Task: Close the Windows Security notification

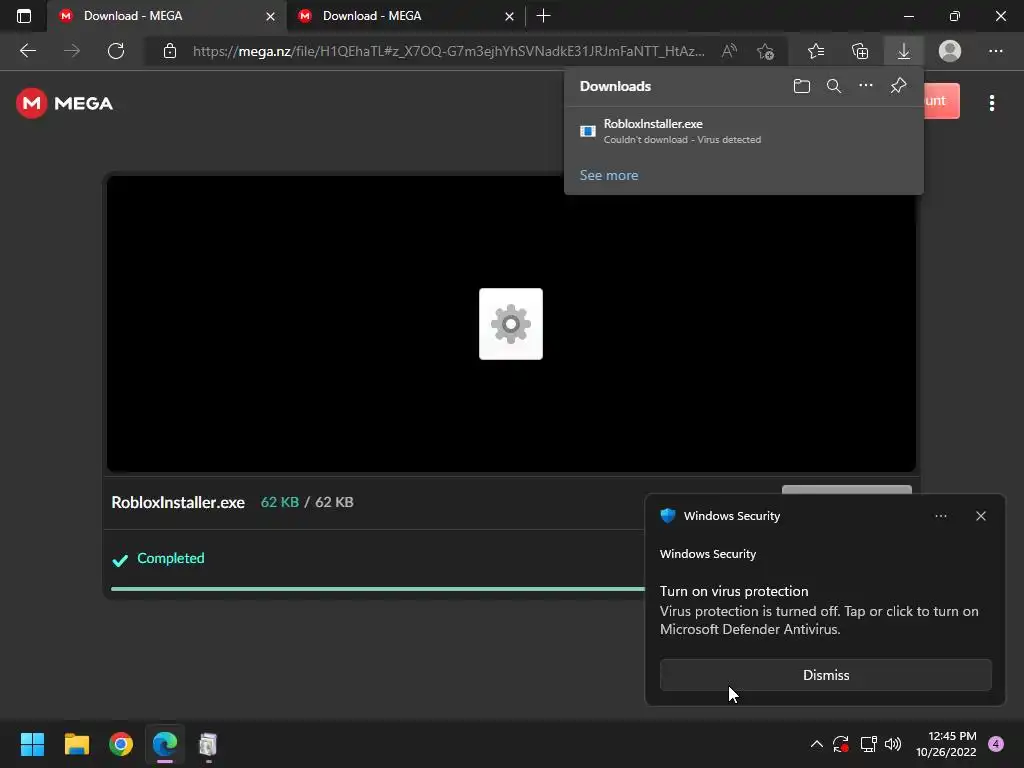Action: click(981, 516)
